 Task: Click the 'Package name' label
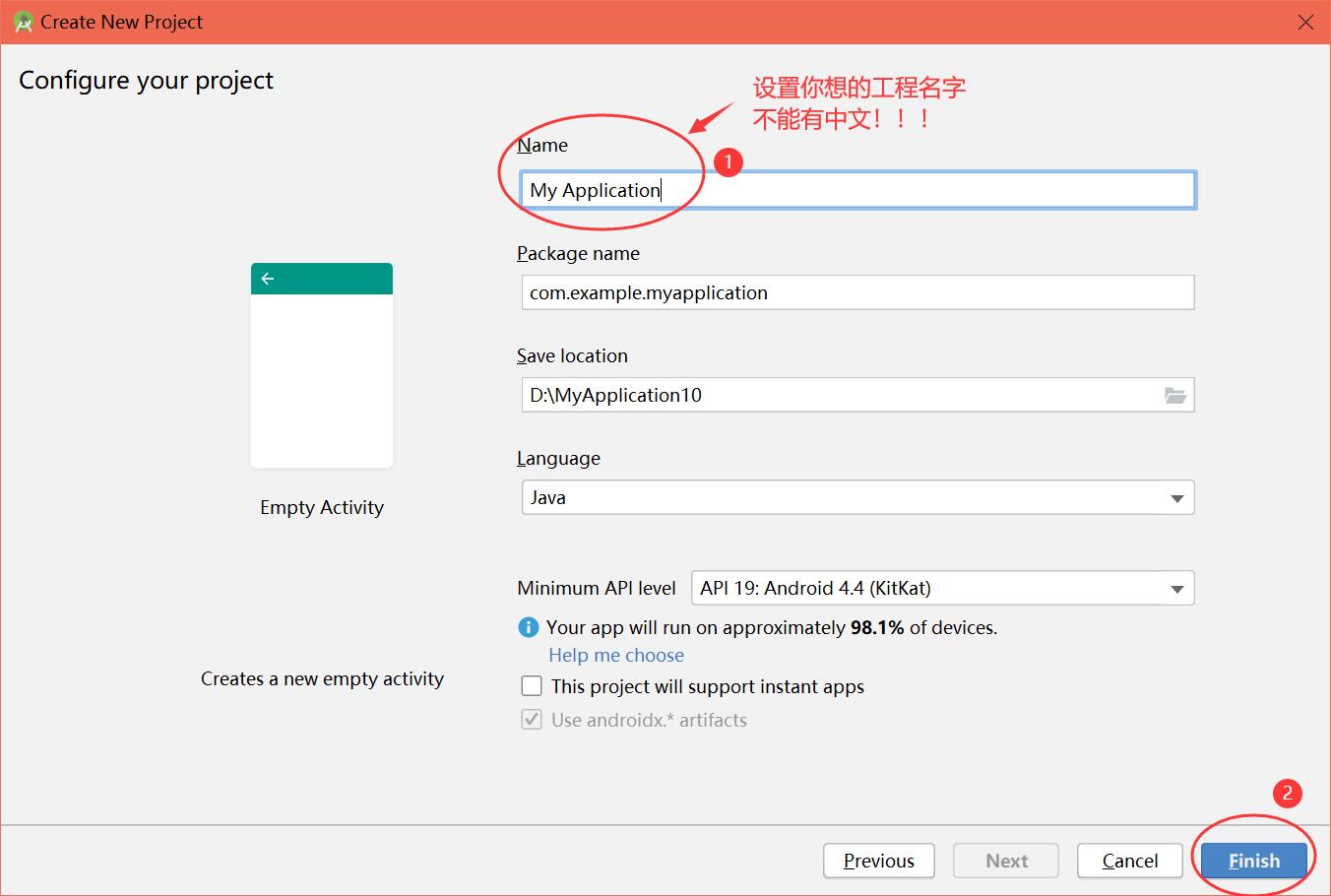(x=578, y=253)
